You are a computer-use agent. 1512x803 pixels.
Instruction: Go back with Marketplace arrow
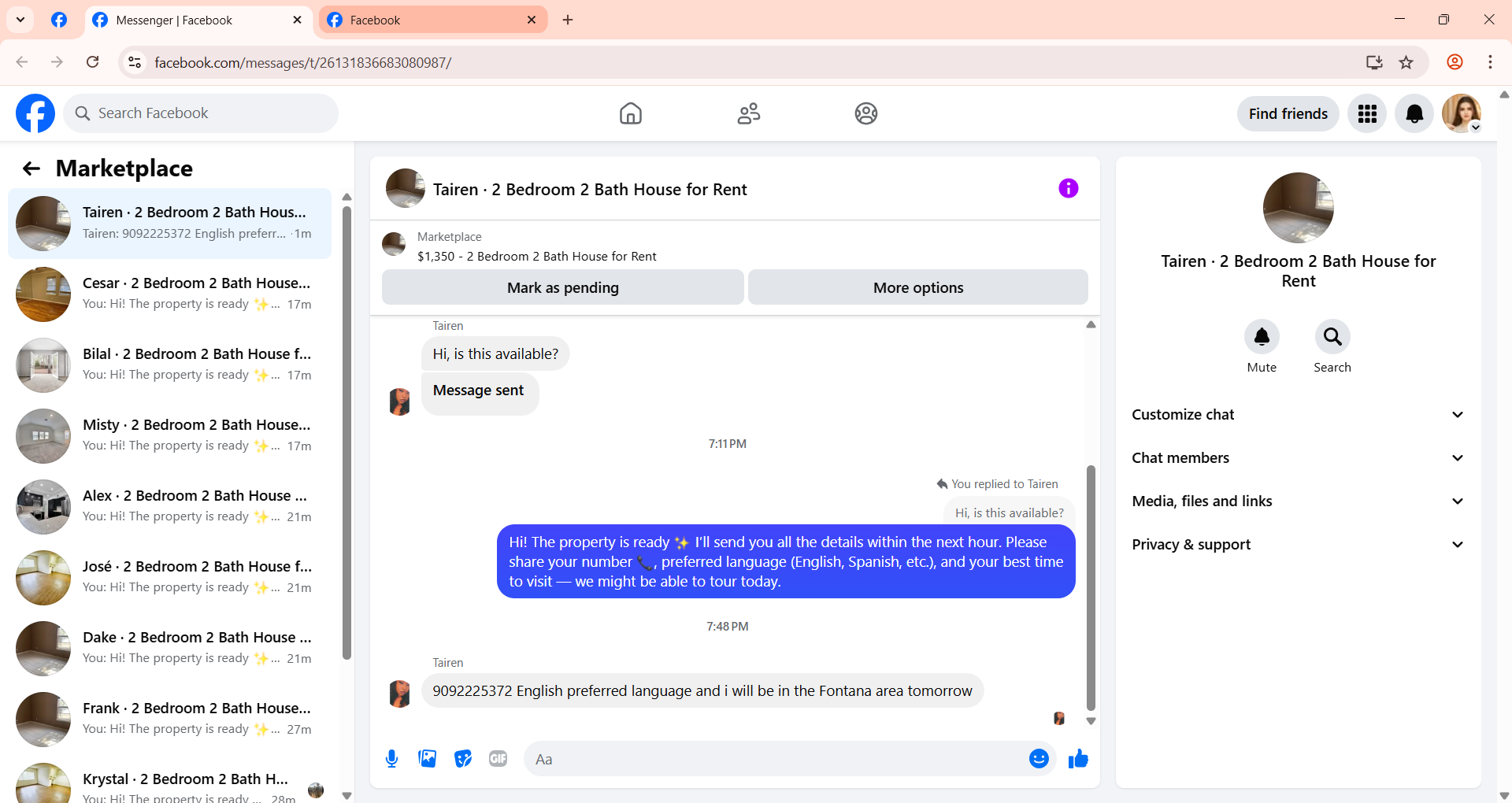click(x=31, y=168)
